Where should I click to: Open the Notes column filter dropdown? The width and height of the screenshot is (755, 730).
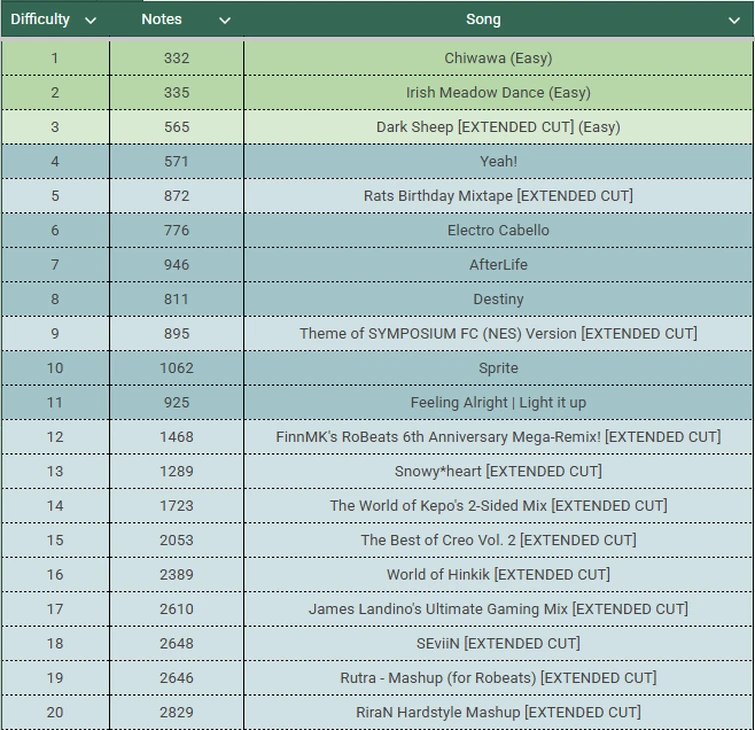(224, 20)
